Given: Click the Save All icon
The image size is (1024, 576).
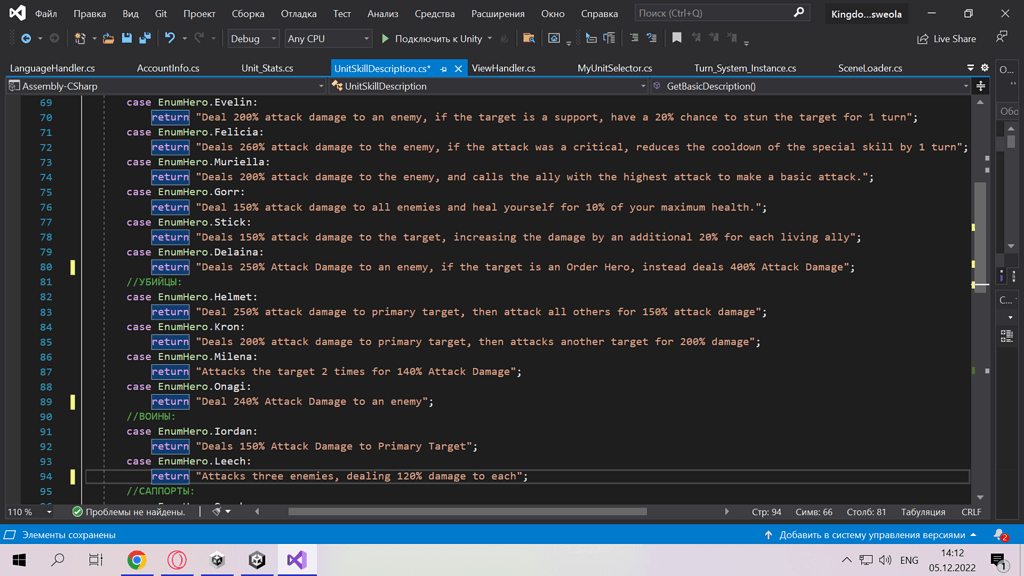Looking at the screenshot, I should (144, 39).
